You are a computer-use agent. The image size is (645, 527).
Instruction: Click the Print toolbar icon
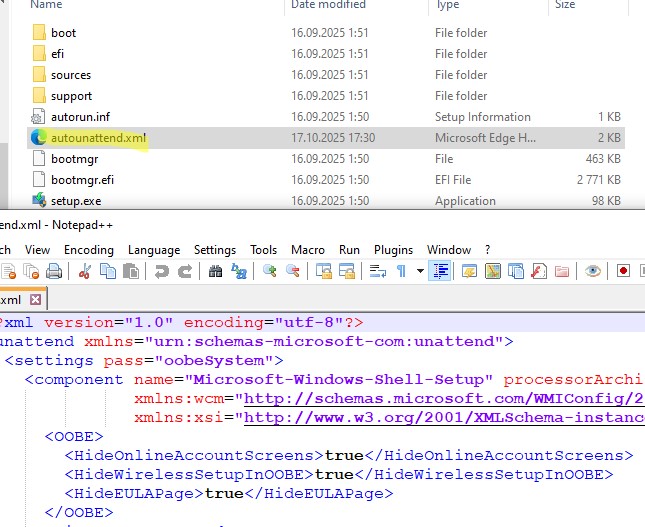pyautogui.click(x=54, y=271)
